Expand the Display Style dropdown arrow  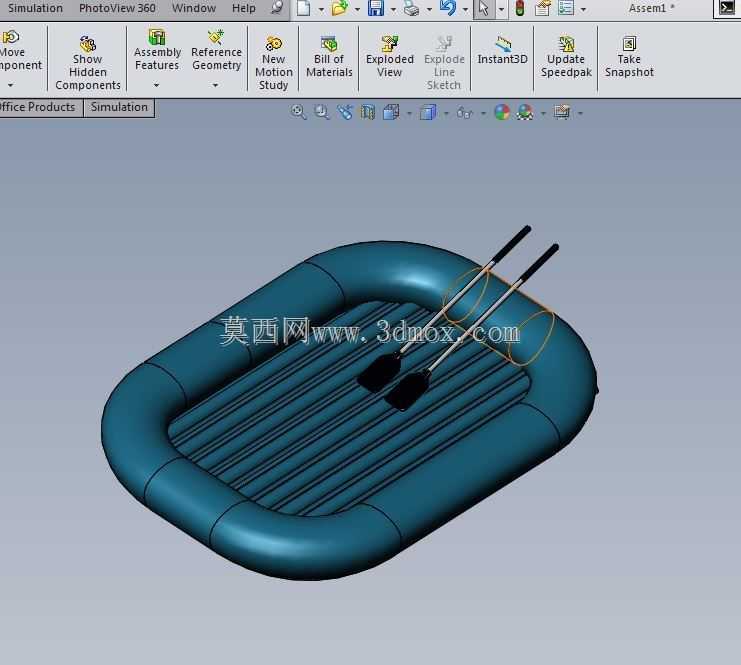point(446,113)
